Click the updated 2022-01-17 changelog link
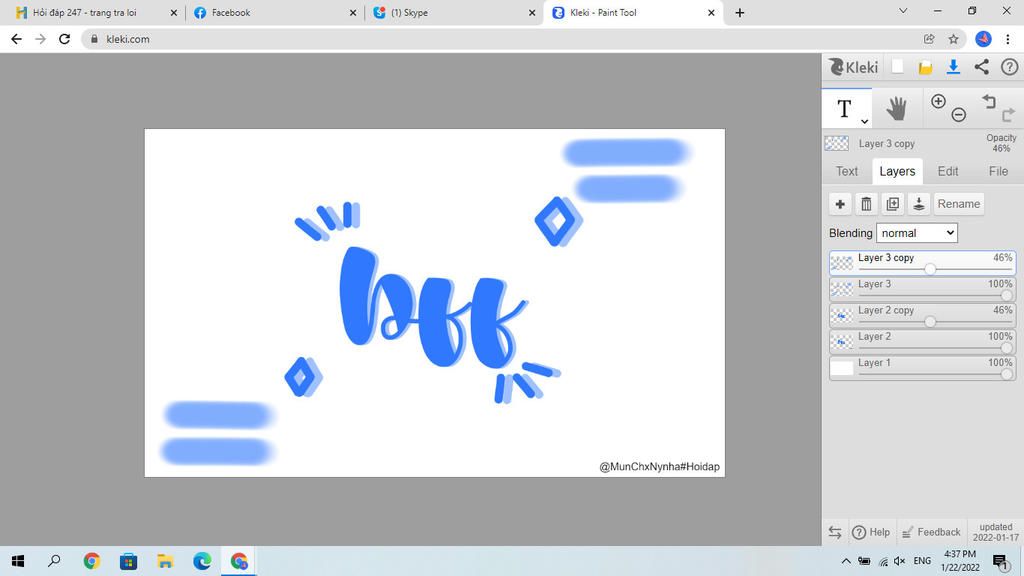 click(995, 532)
